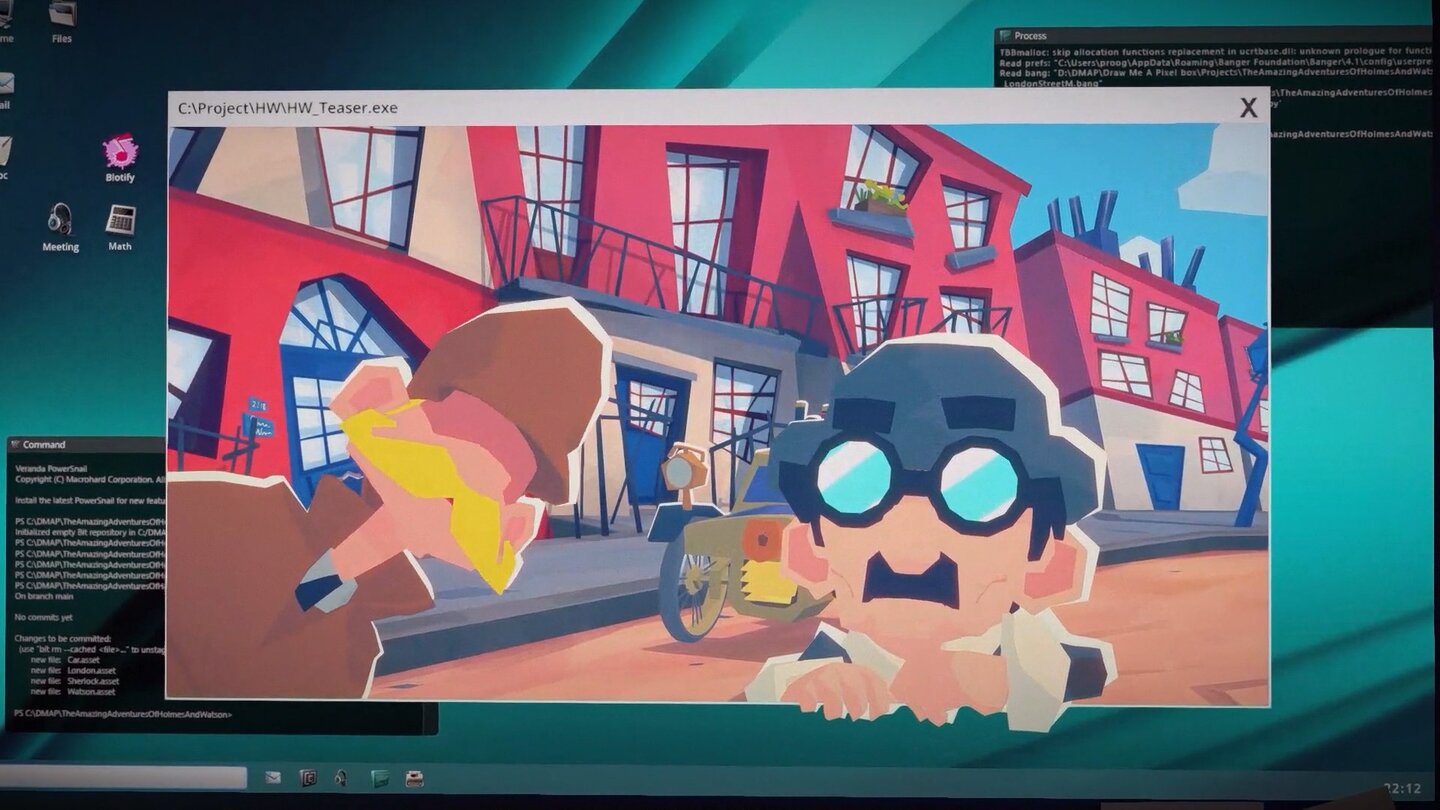Screen dimensions: 1440x810
Task: Open the Math calculator desktop icon
Action: [120, 221]
